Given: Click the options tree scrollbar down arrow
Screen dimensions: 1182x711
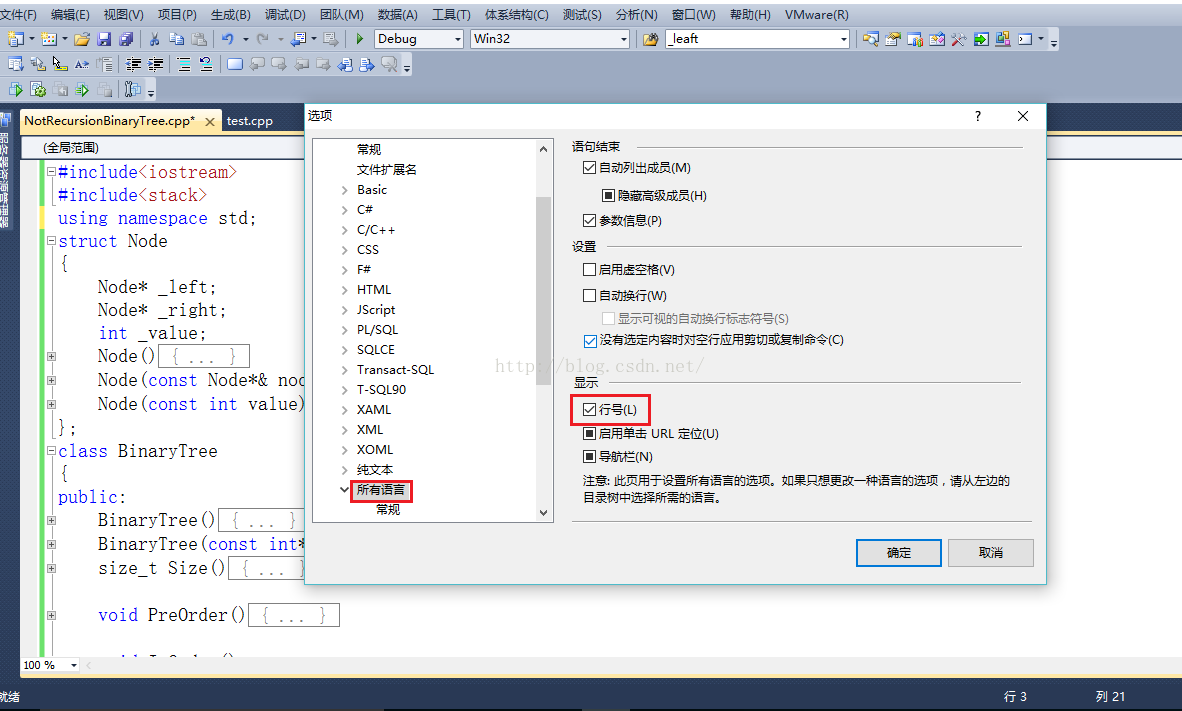Looking at the screenshot, I should coord(544,513).
